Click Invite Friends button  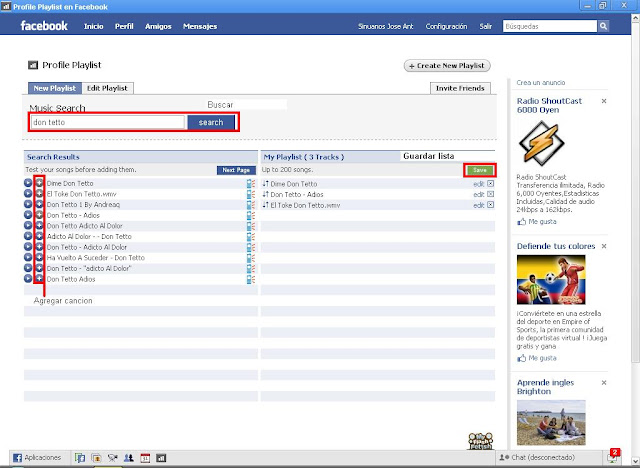click(x=460, y=88)
